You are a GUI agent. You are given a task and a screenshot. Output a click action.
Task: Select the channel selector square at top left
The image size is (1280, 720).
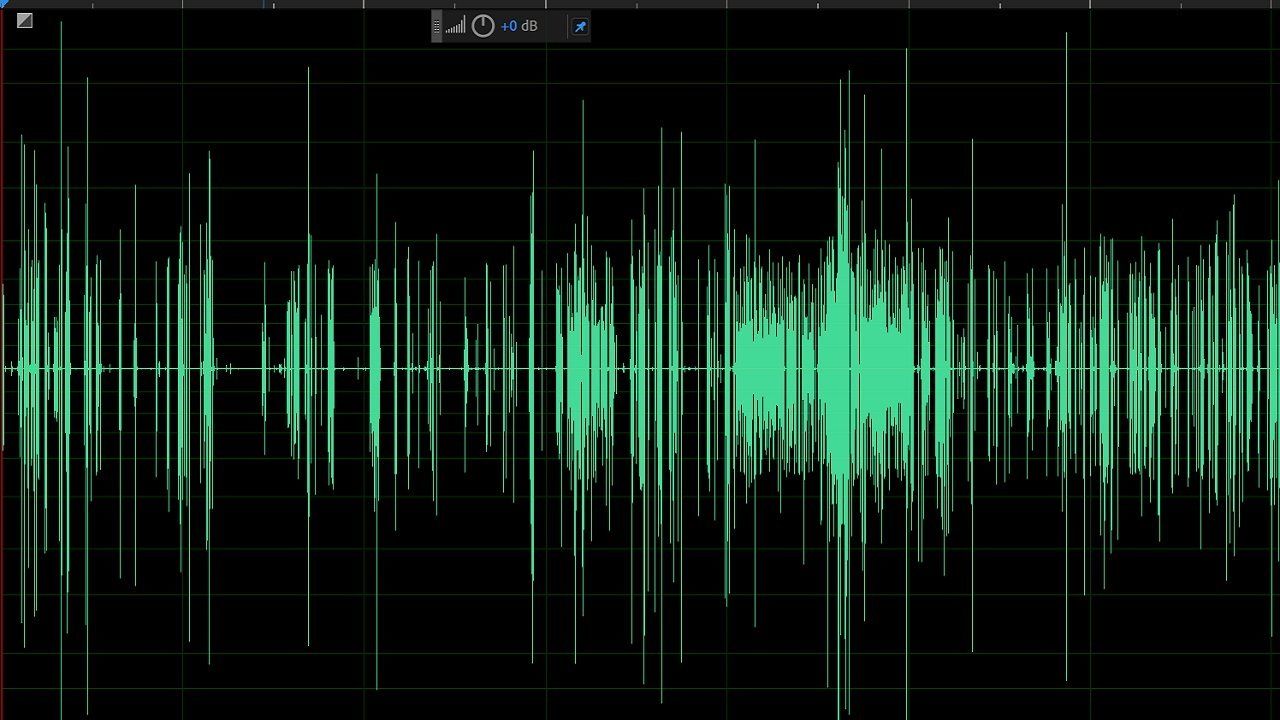click(x=22, y=18)
